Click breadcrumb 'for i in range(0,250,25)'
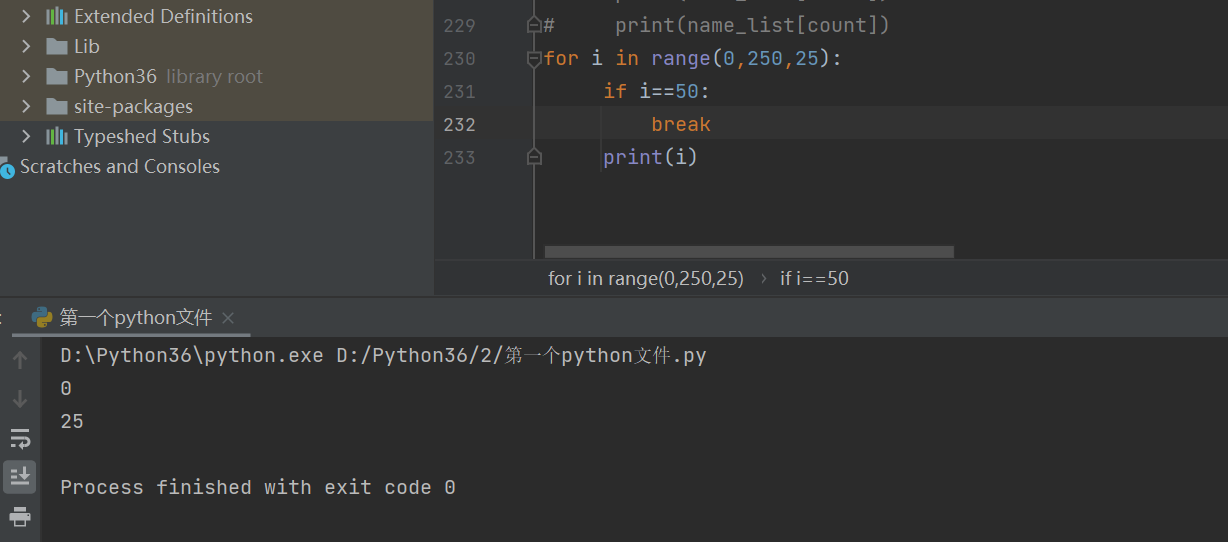 tap(646, 279)
